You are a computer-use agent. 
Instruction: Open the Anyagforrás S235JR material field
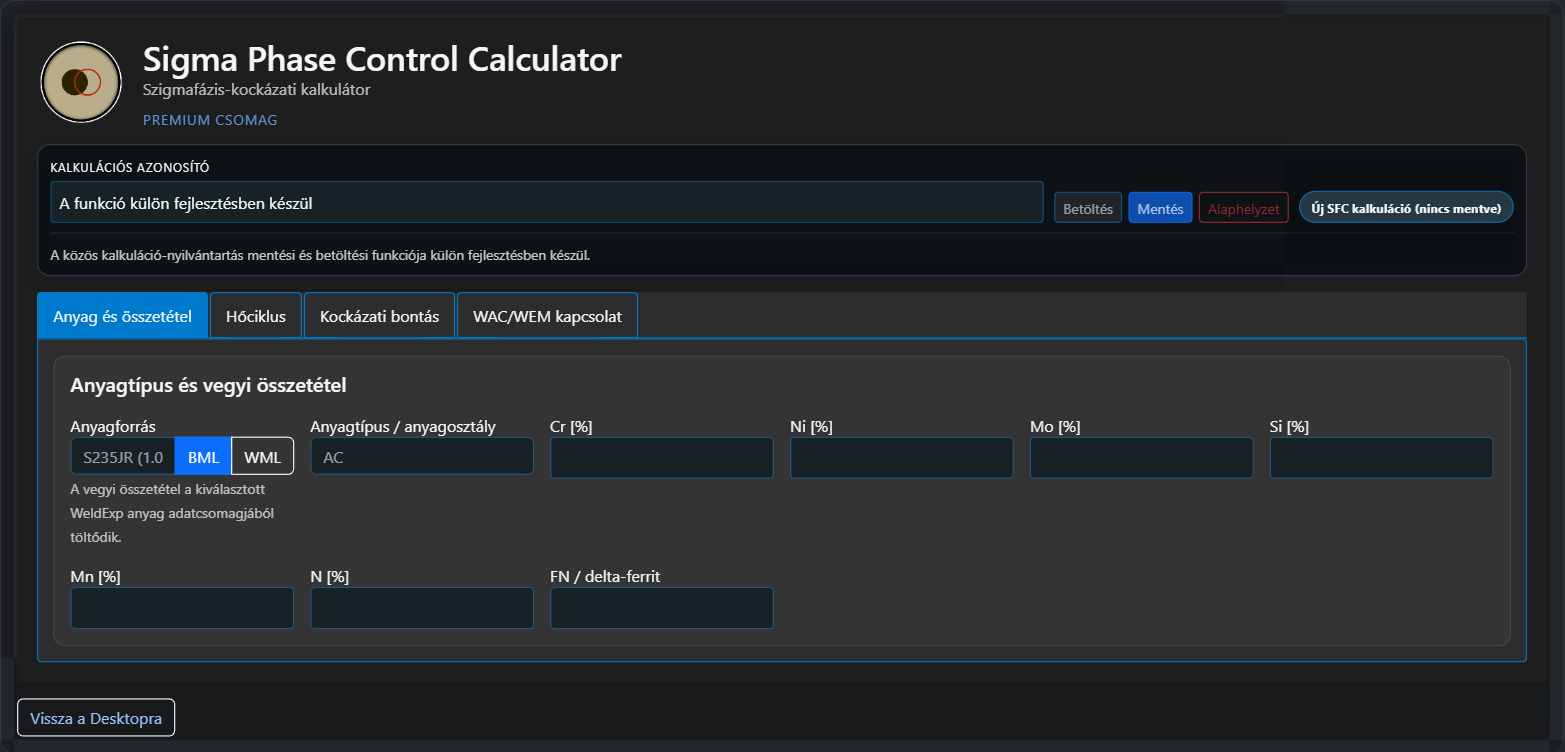coord(123,456)
